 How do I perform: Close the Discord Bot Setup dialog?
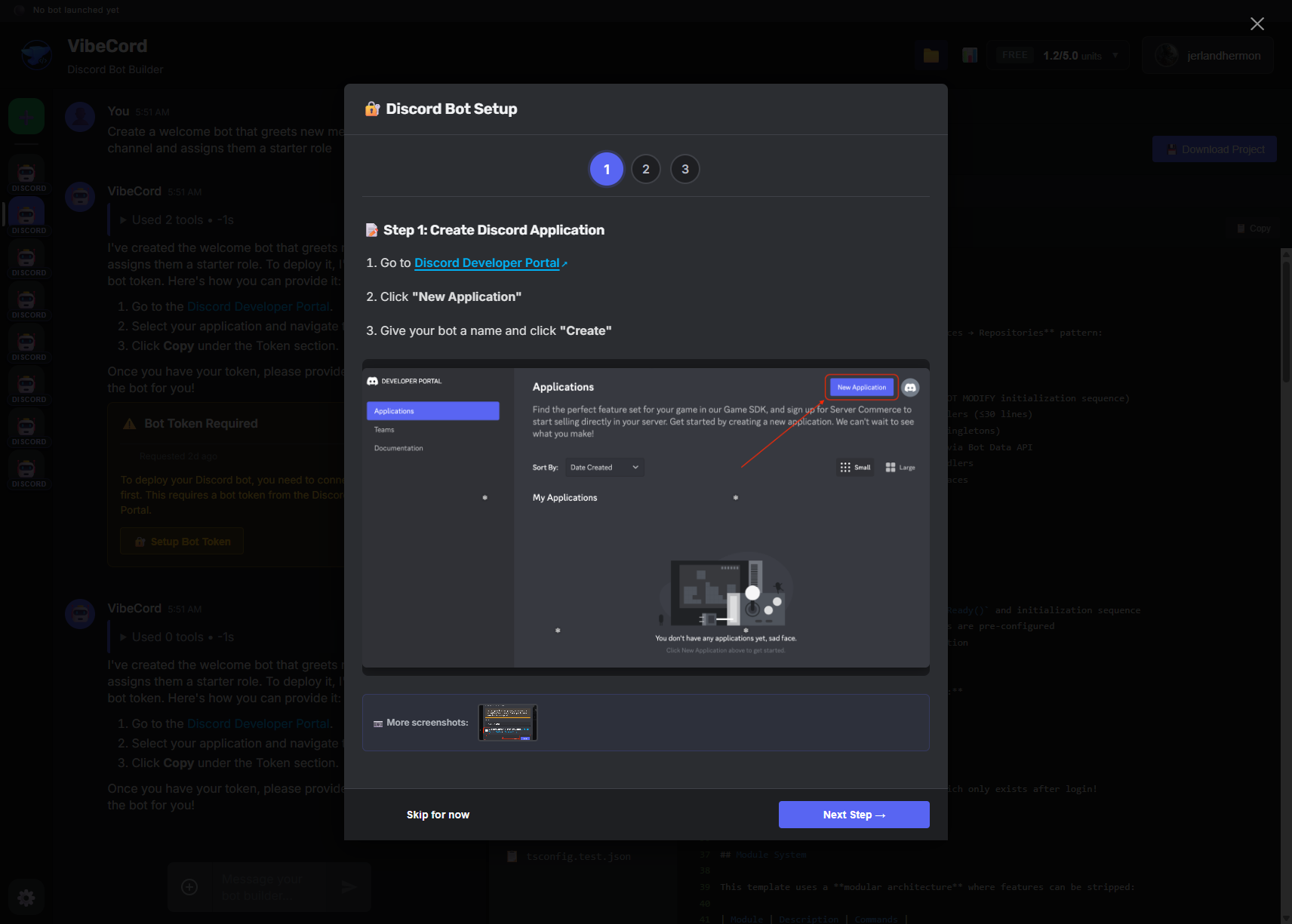coord(1257,24)
